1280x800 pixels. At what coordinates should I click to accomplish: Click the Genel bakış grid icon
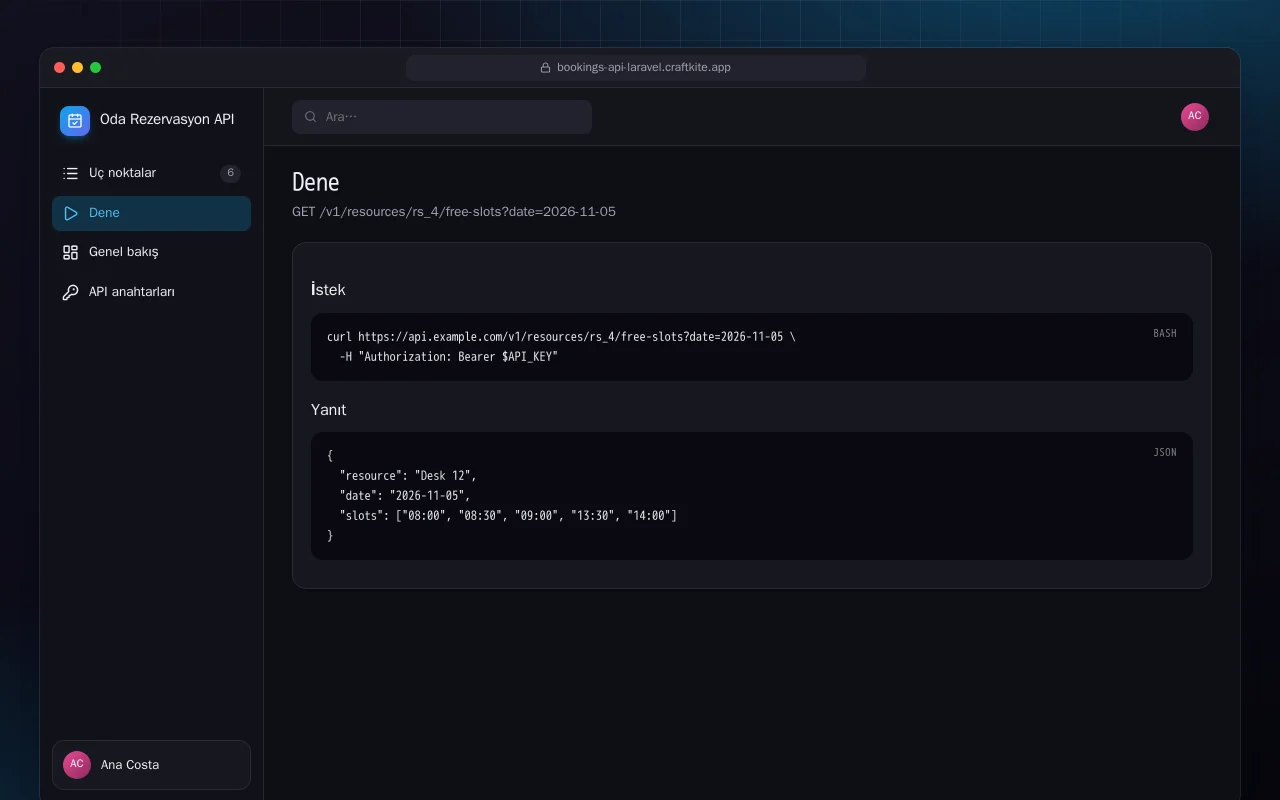(70, 252)
